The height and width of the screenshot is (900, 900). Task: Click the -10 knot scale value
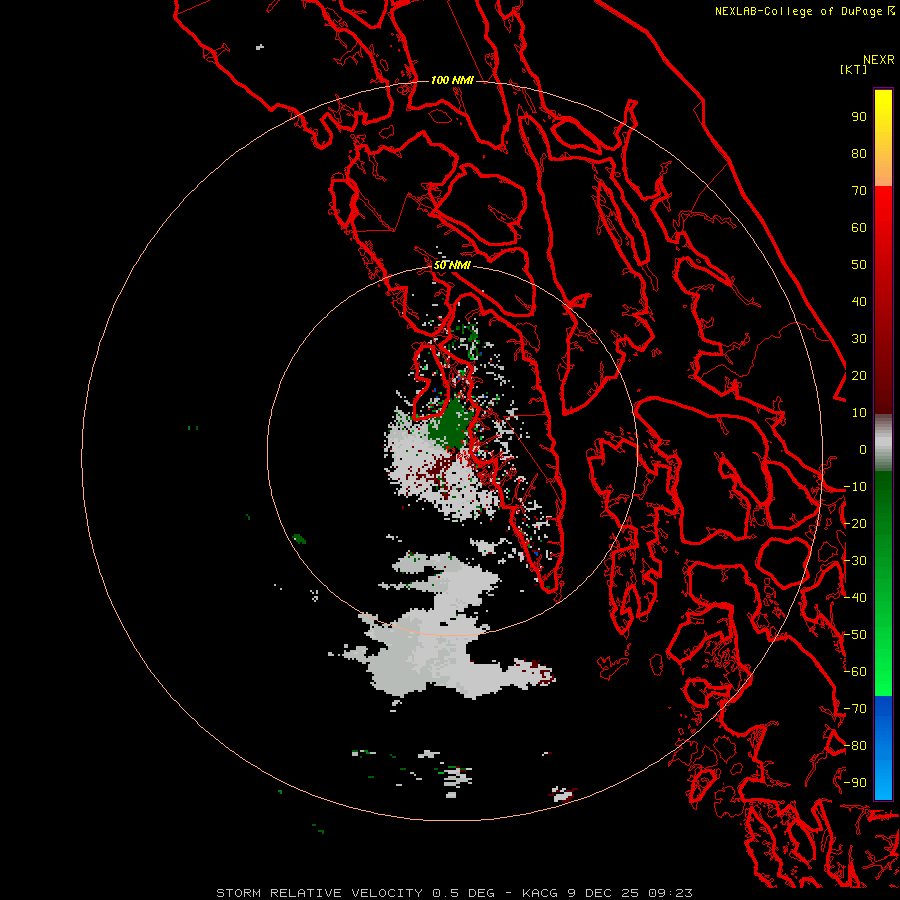pyautogui.click(x=855, y=487)
